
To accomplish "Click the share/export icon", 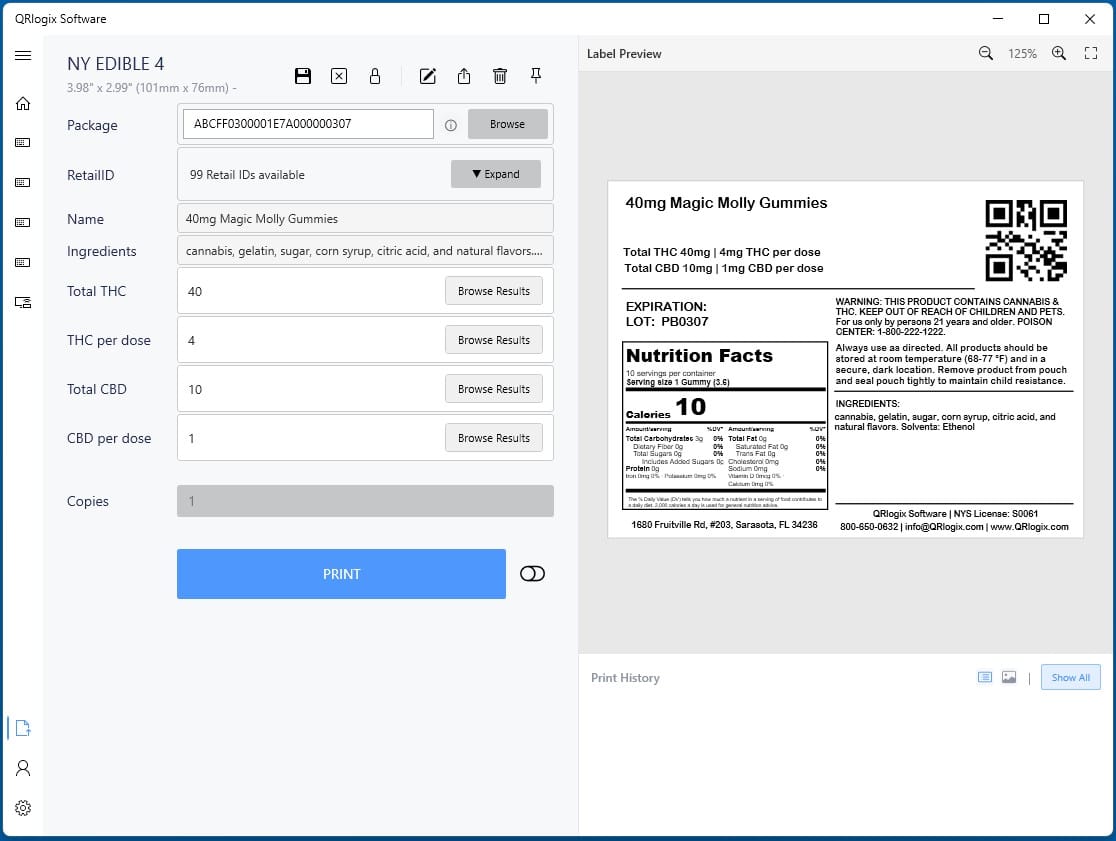I will coord(464,76).
